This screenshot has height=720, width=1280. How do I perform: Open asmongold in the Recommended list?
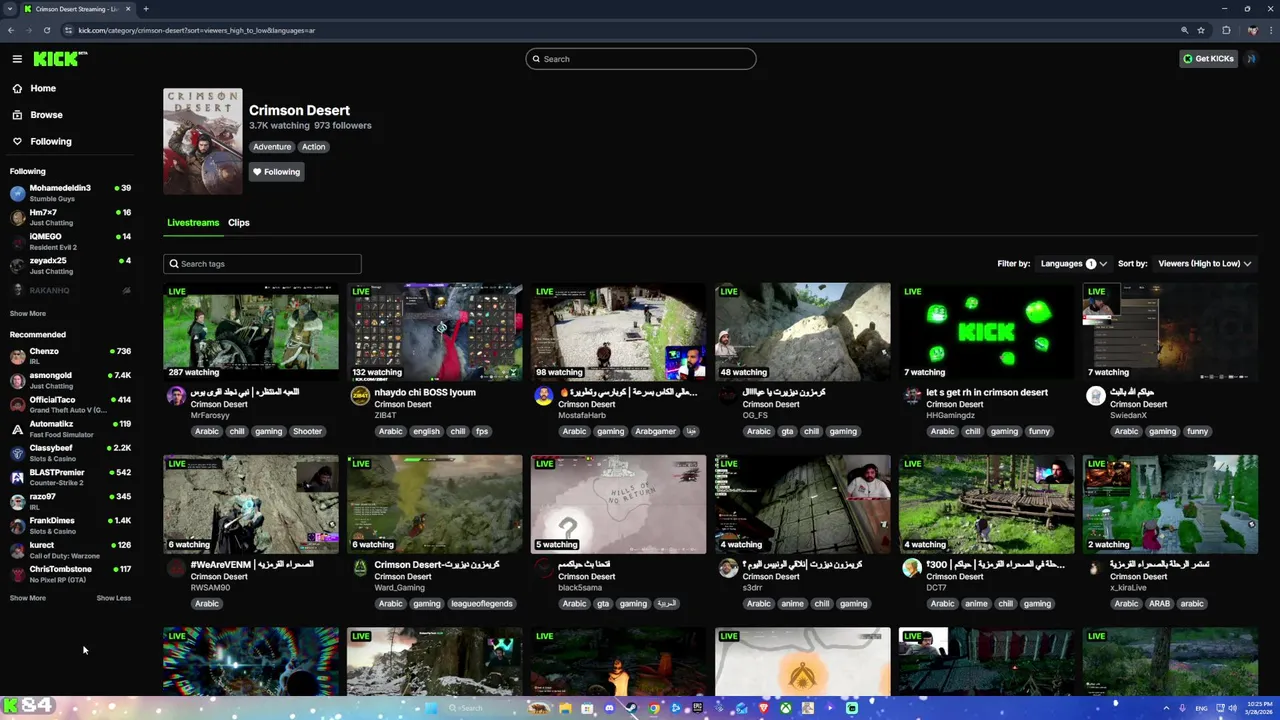70,380
